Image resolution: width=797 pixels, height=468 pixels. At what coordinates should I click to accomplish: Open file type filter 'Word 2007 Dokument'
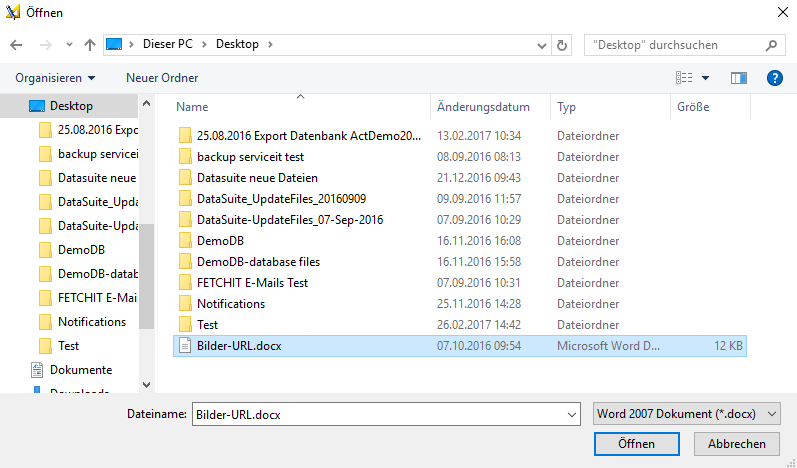point(686,414)
